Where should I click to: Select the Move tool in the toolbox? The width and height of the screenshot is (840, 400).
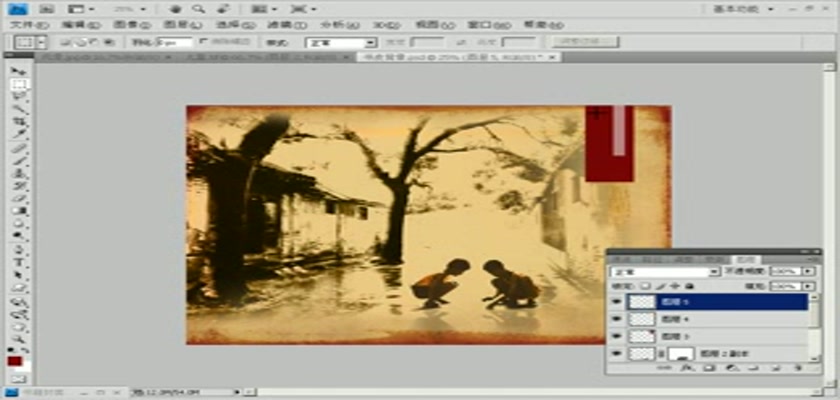click(17, 71)
